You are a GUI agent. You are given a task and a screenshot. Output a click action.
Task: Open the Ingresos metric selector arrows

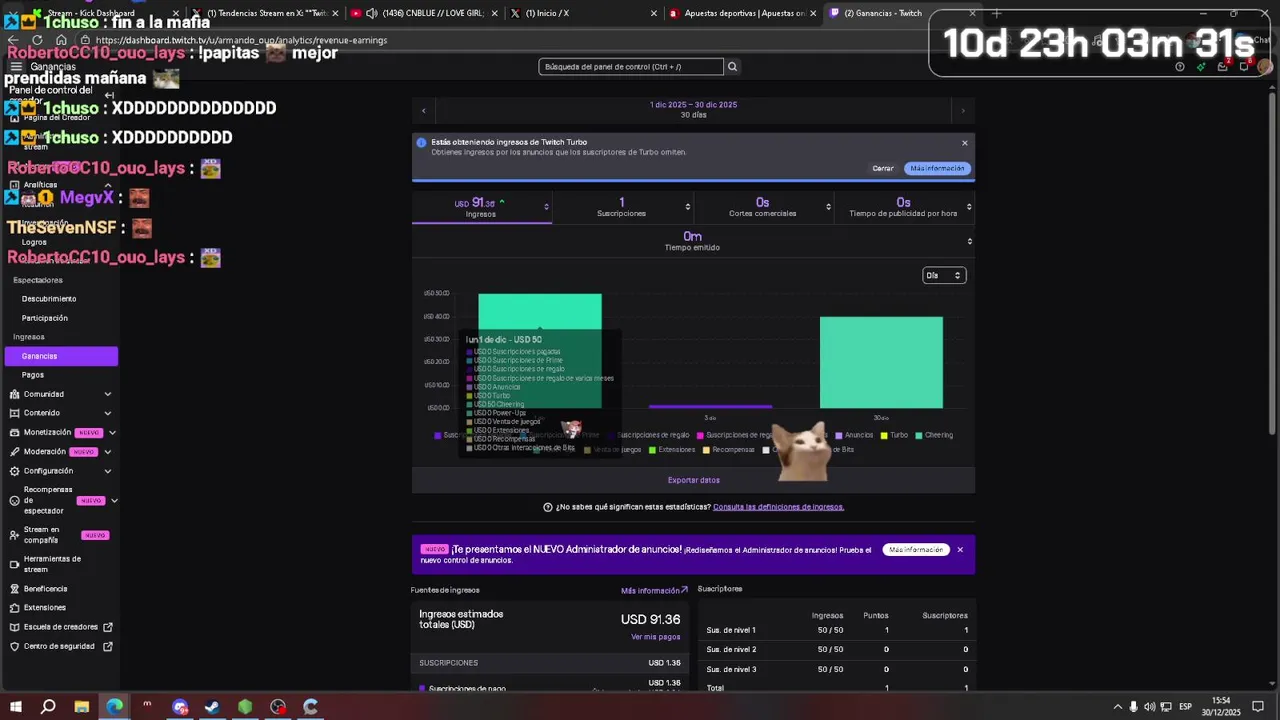point(546,207)
